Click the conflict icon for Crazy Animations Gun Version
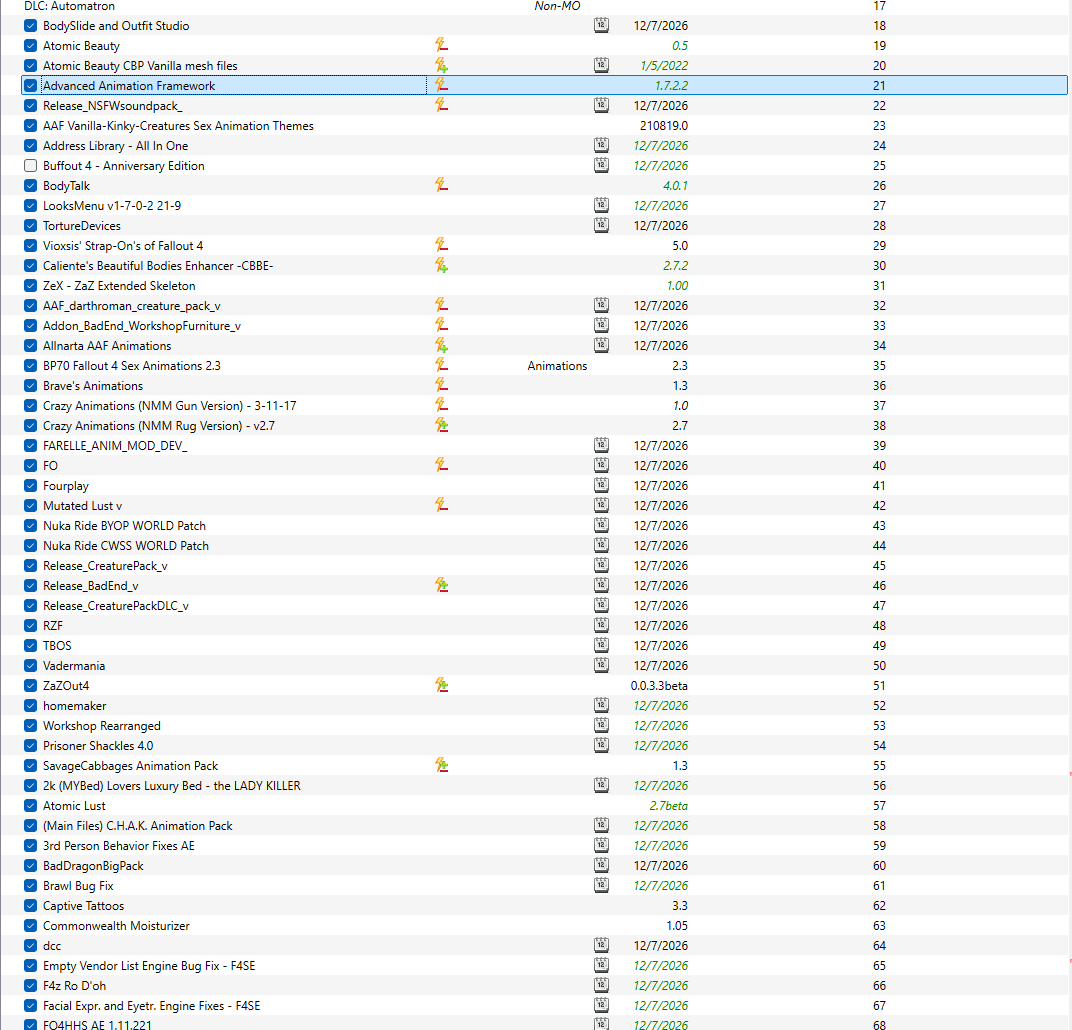The image size is (1072, 1030). tap(442, 405)
